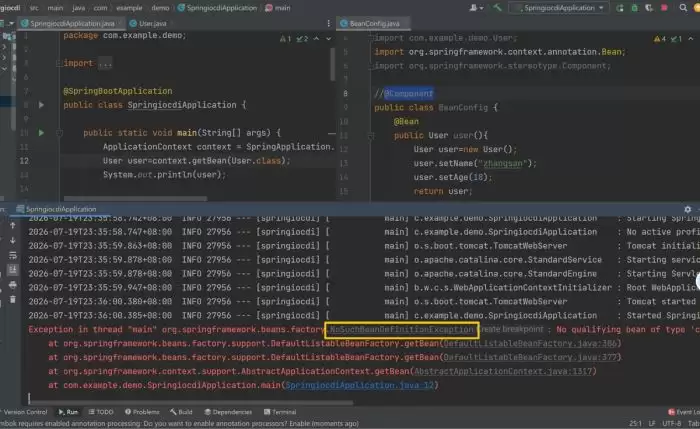Viewport: 700px width, 429px height.
Task: Click the 25:1 cursor position in the status bar
Action: pyautogui.click(x=635, y=423)
